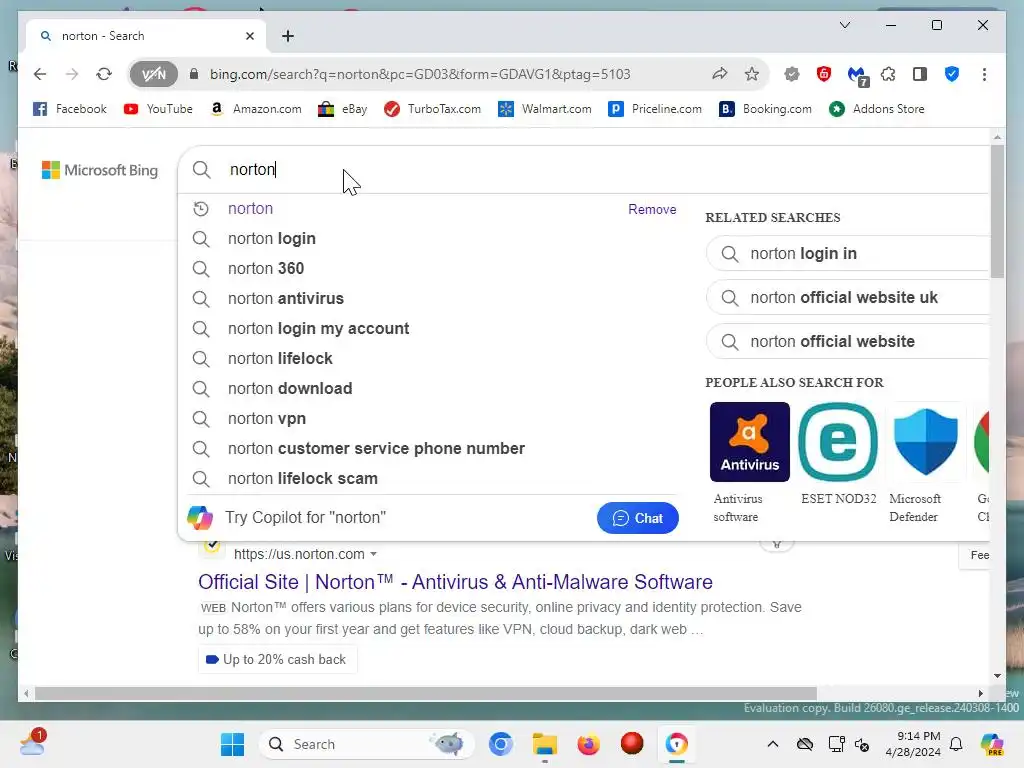Click 'Try Copilot for "norton"' text
Image resolution: width=1024 pixels, height=768 pixels.
pyautogui.click(x=306, y=518)
